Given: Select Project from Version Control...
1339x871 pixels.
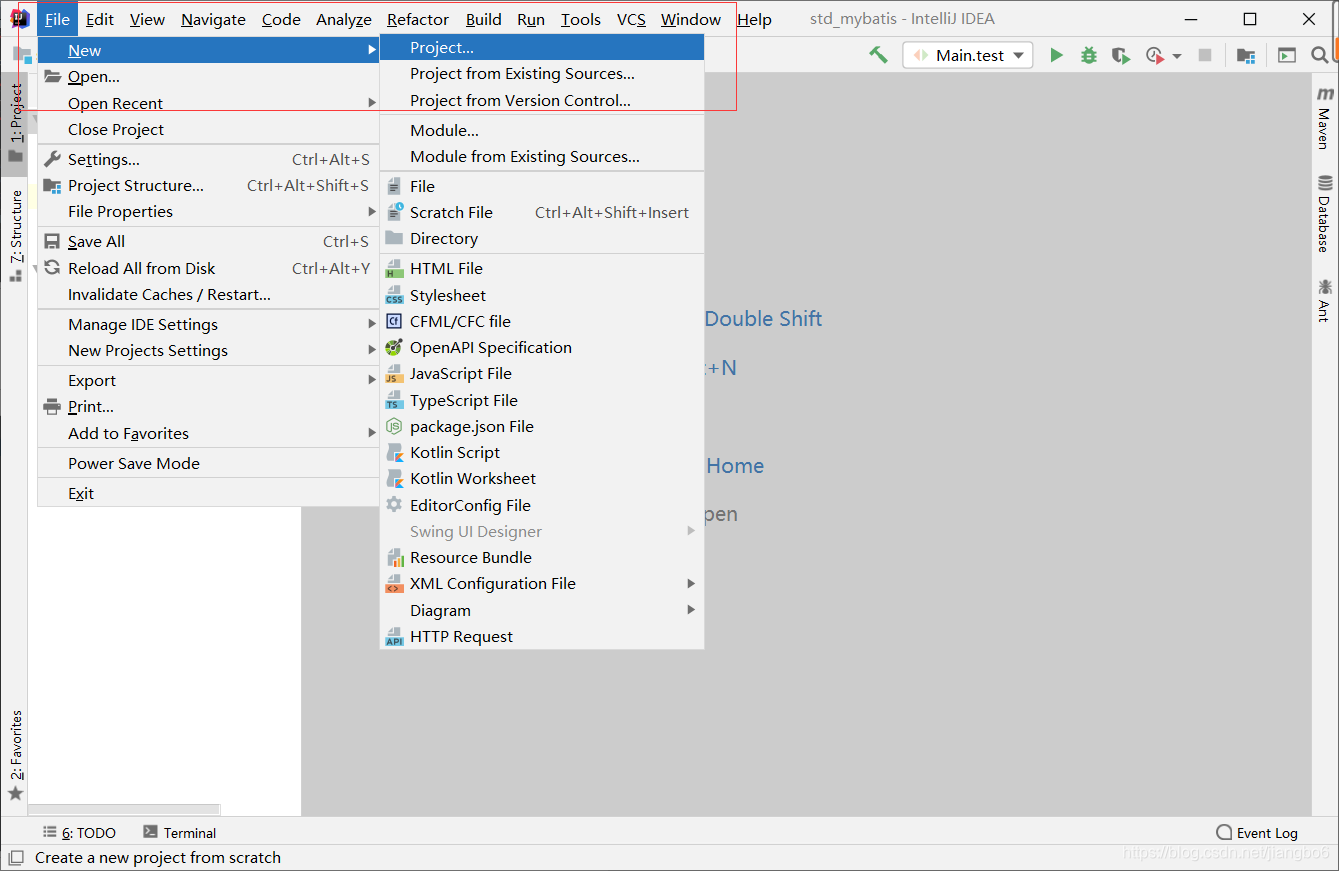Looking at the screenshot, I should [542, 100].
